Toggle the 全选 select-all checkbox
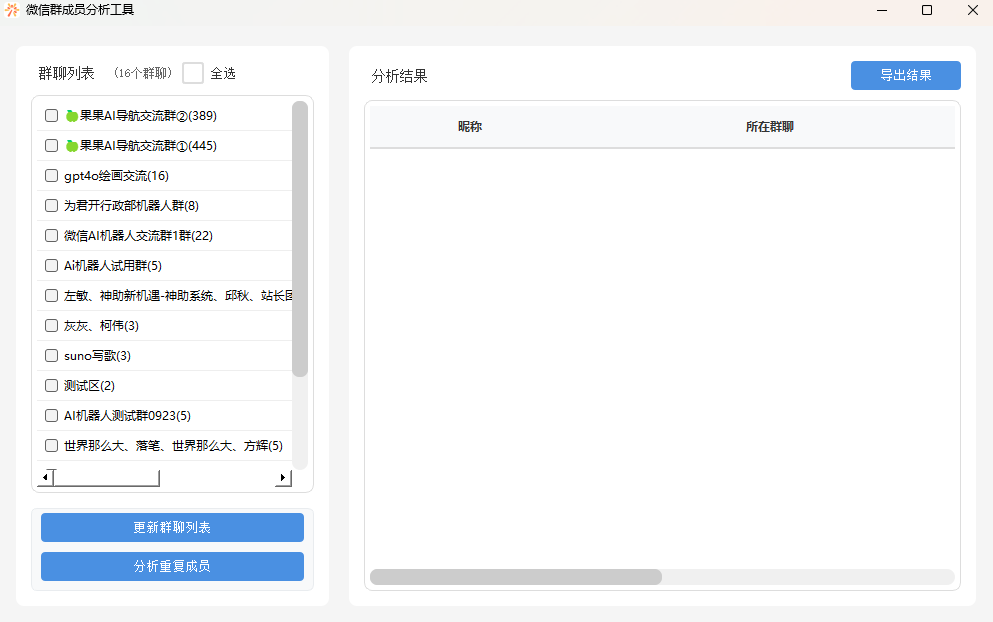Viewport: 993px width, 622px height. [193, 73]
